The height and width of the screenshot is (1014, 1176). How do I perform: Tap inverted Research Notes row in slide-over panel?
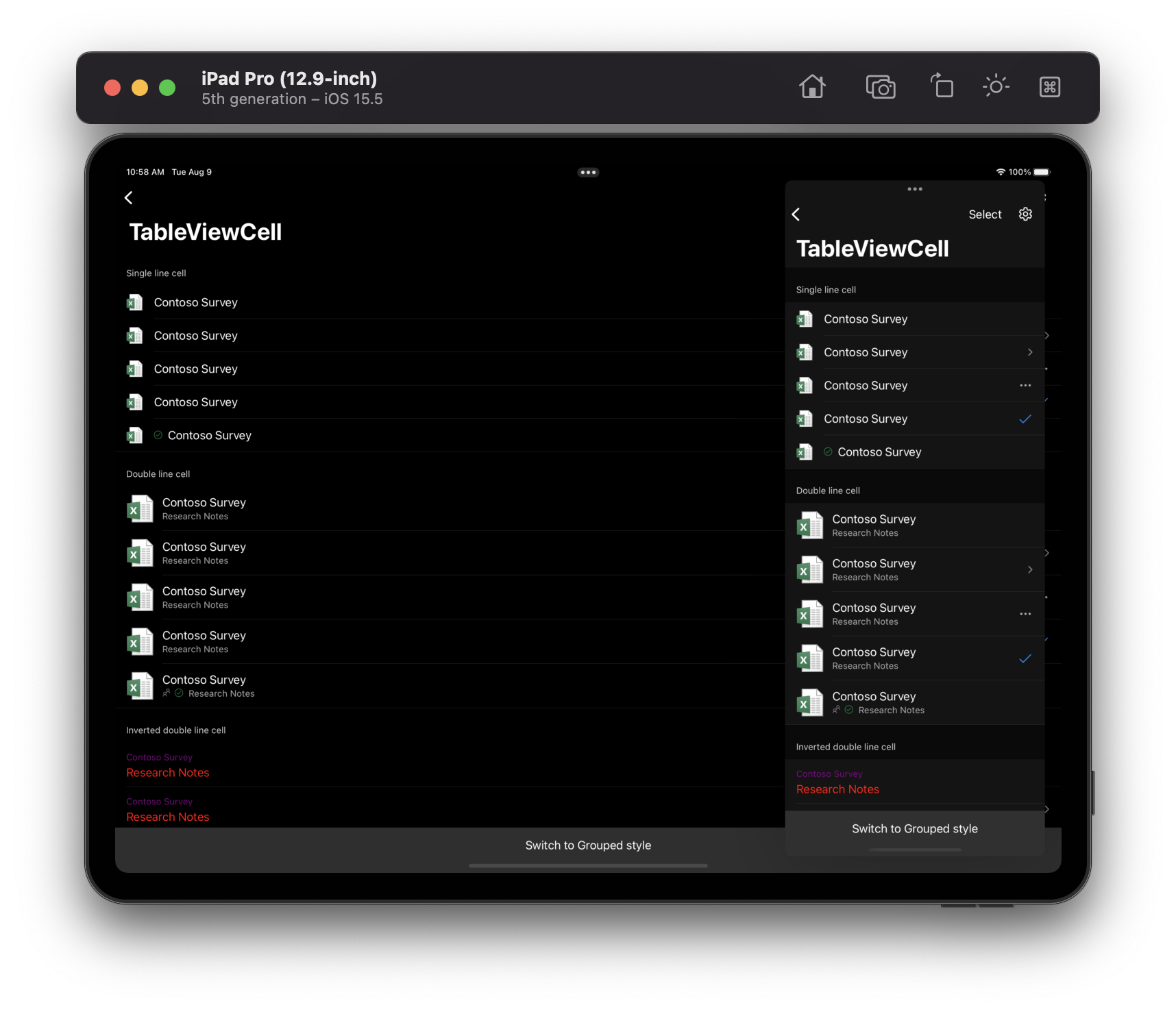point(915,782)
